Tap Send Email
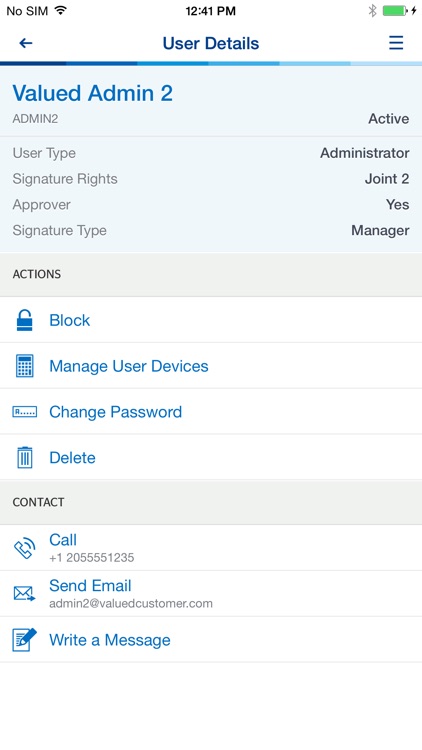 coord(211,594)
